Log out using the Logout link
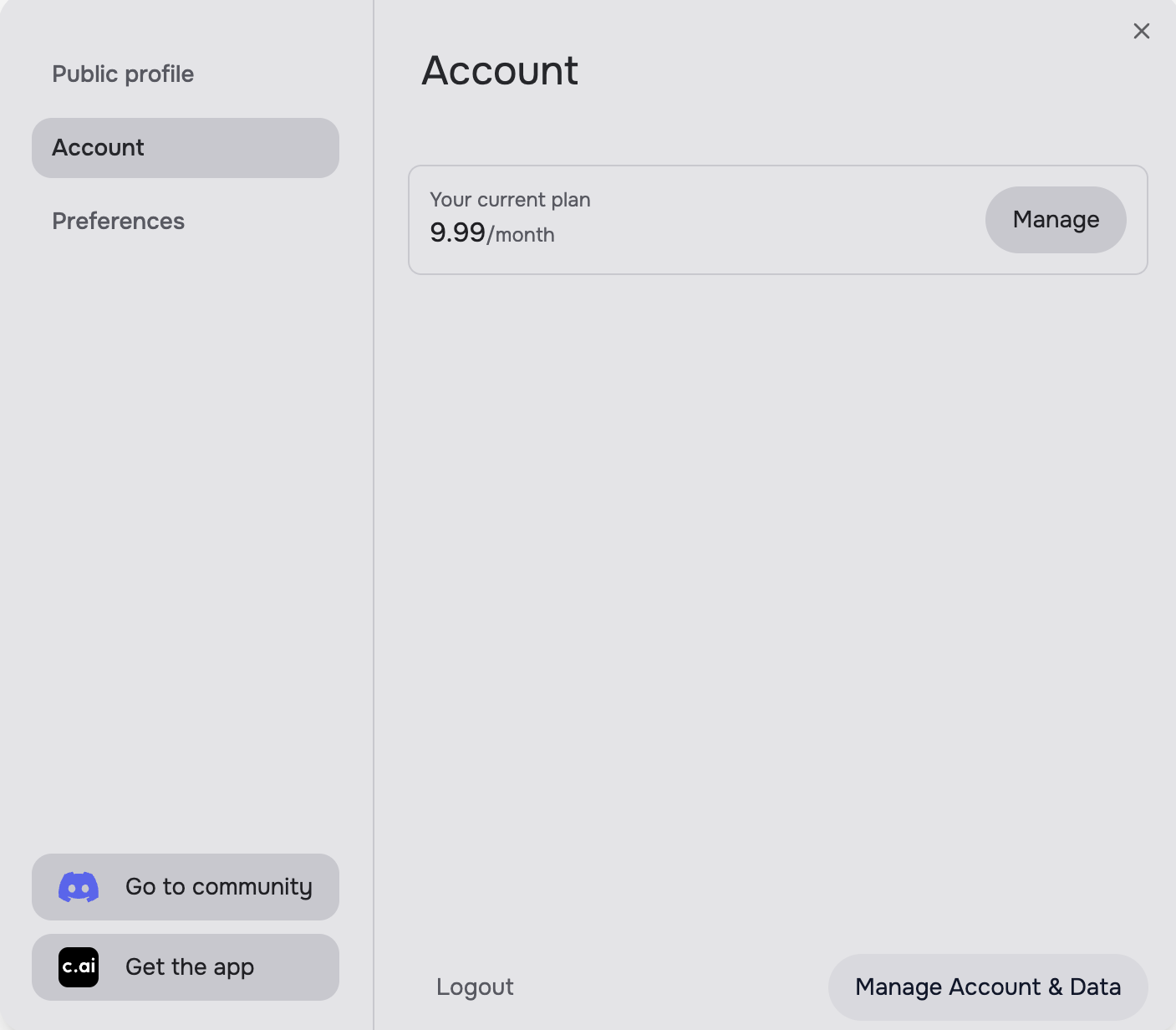This screenshot has width=1176, height=1030. point(475,987)
